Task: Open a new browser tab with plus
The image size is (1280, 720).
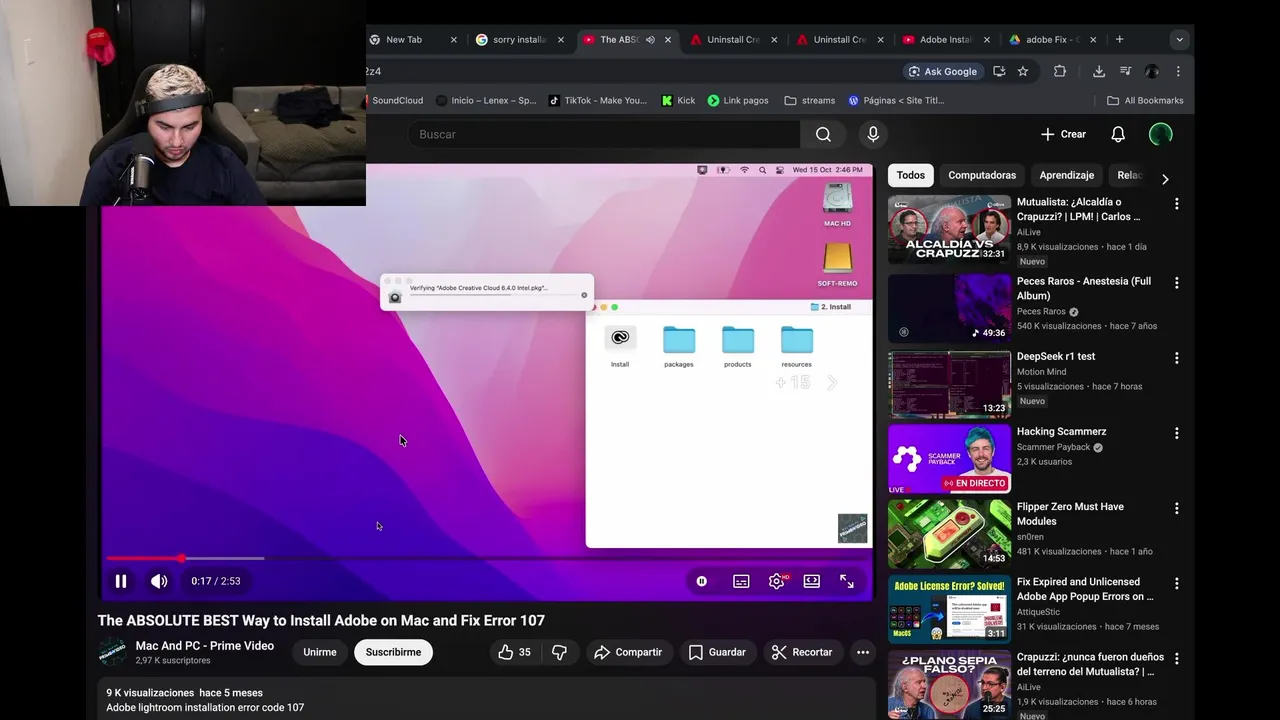Action: [1119, 40]
